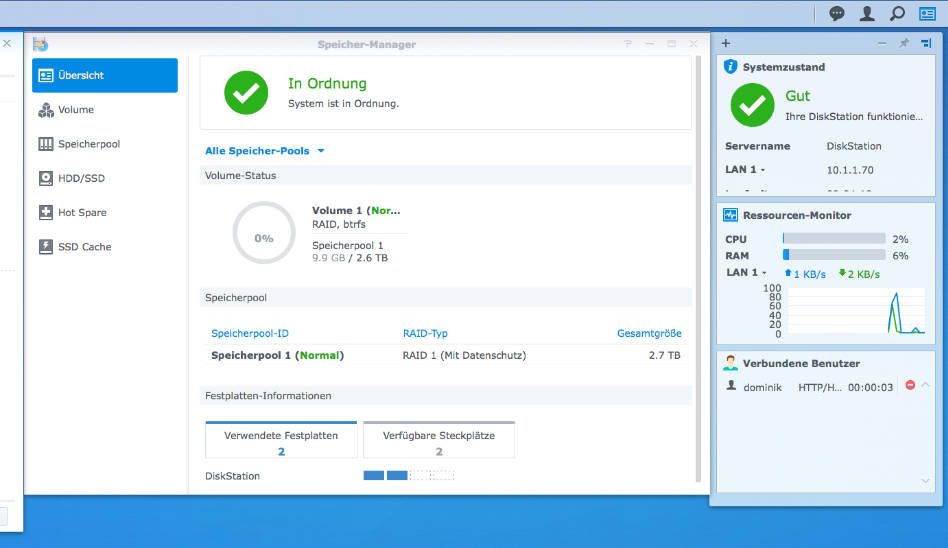Sort by the RAID-Typ column header
The image size is (948, 548).
coord(425,333)
